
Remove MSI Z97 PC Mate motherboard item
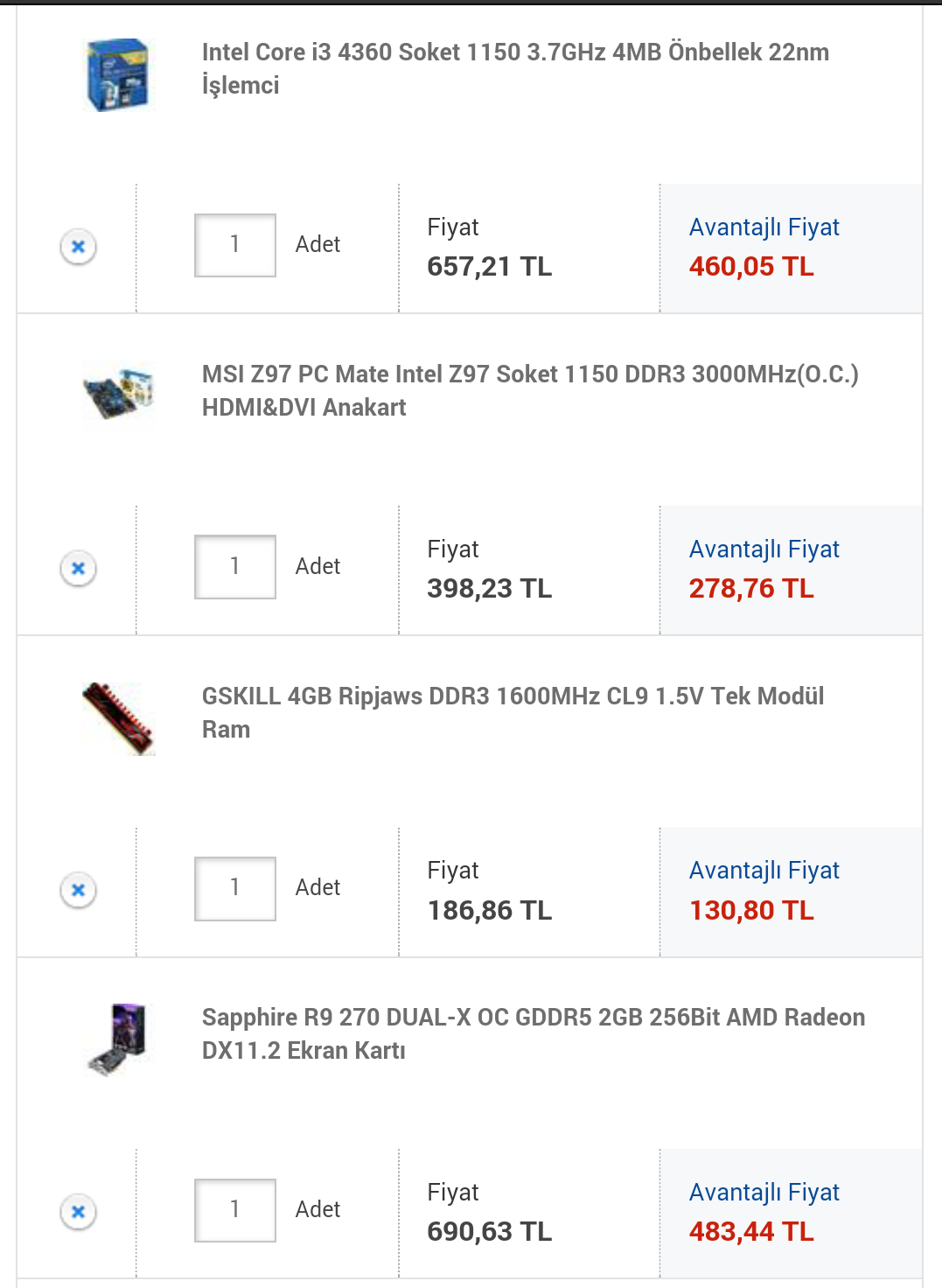78,569
